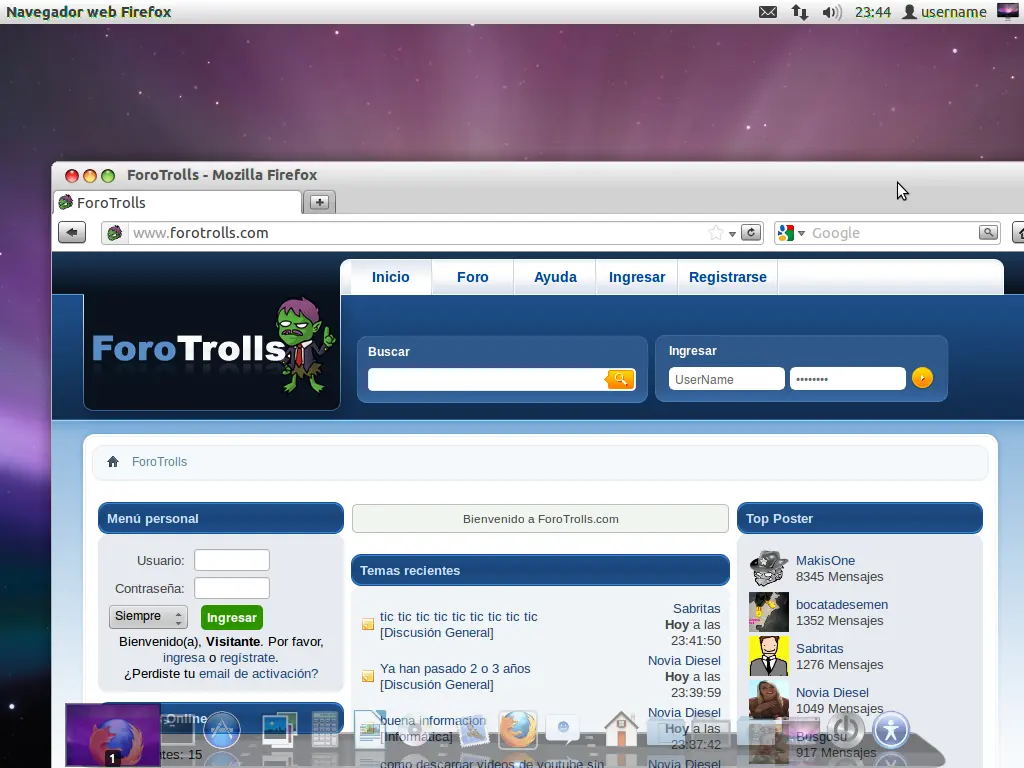
Task: Click the ingresa link
Action: point(184,658)
